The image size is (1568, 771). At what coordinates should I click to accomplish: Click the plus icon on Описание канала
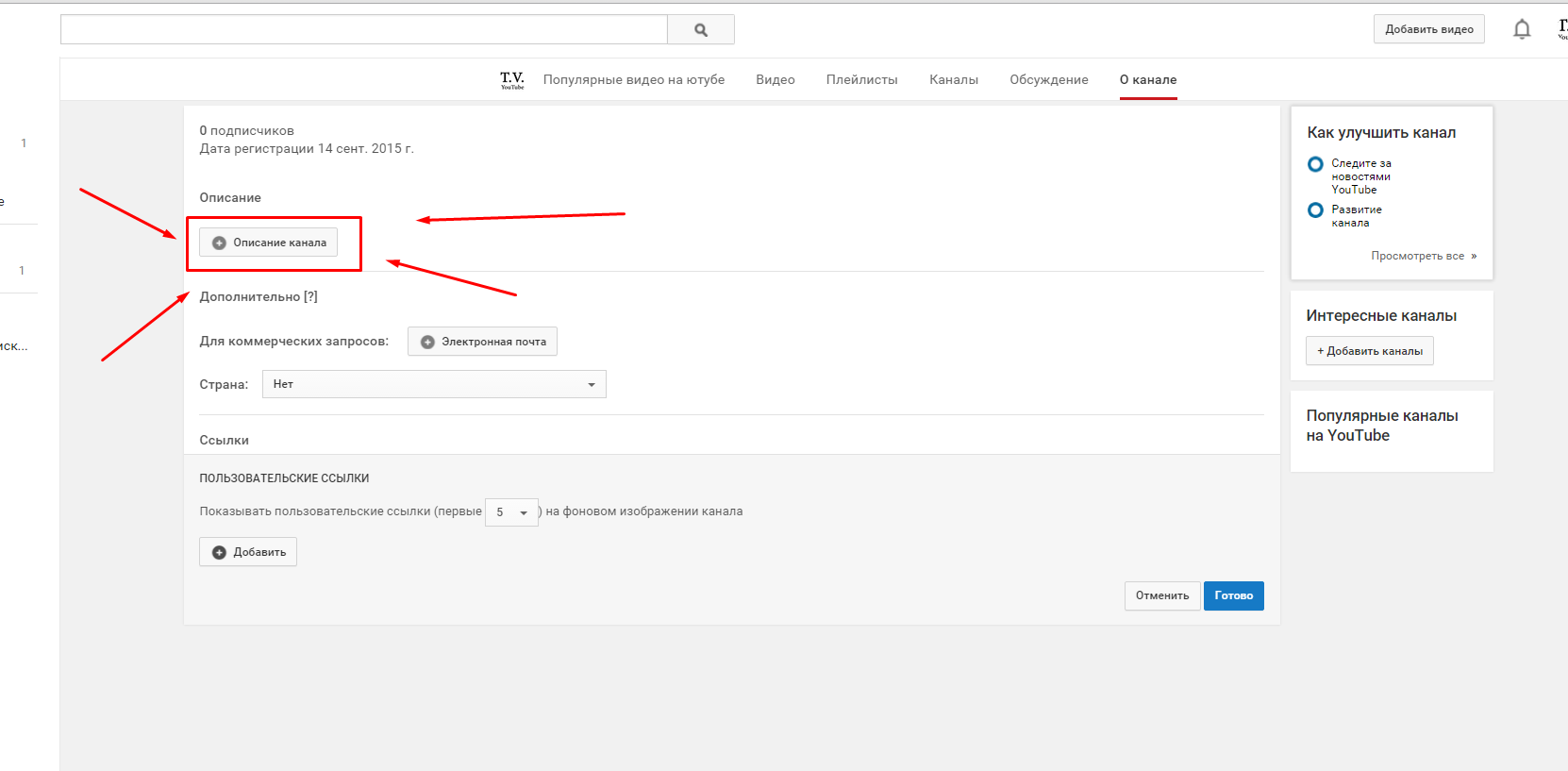[219, 243]
